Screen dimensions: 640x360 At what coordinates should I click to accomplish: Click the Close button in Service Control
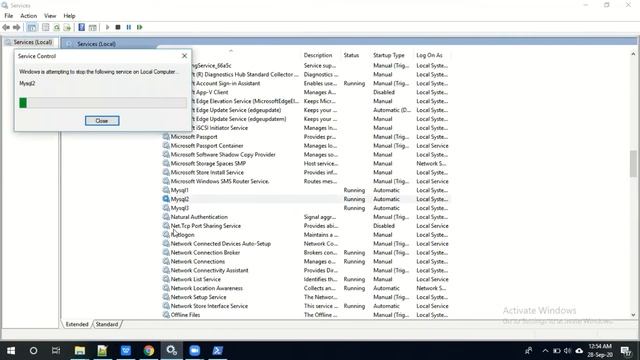[102, 121]
